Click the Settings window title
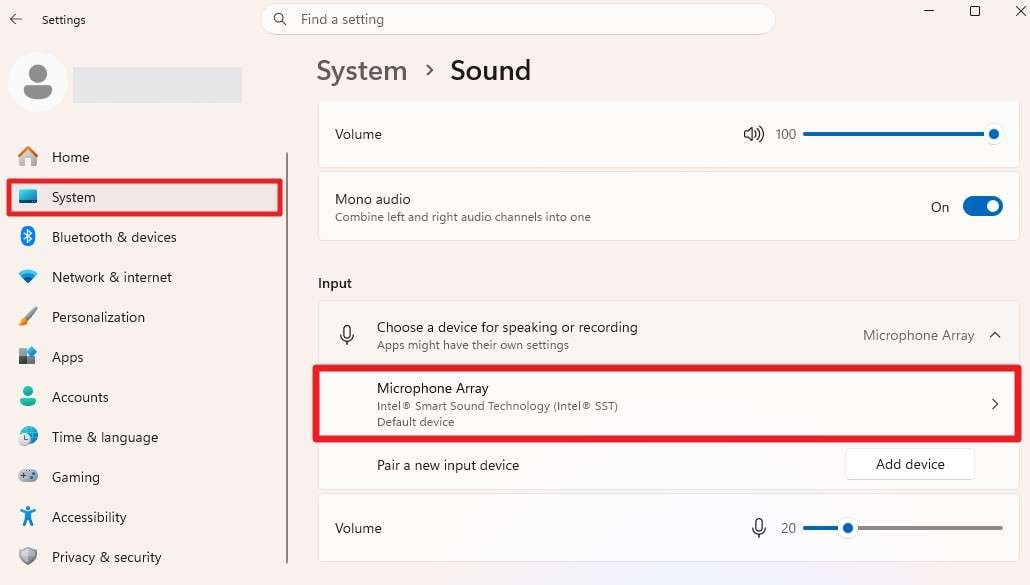Image resolution: width=1030 pixels, height=585 pixels. (64, 20)
